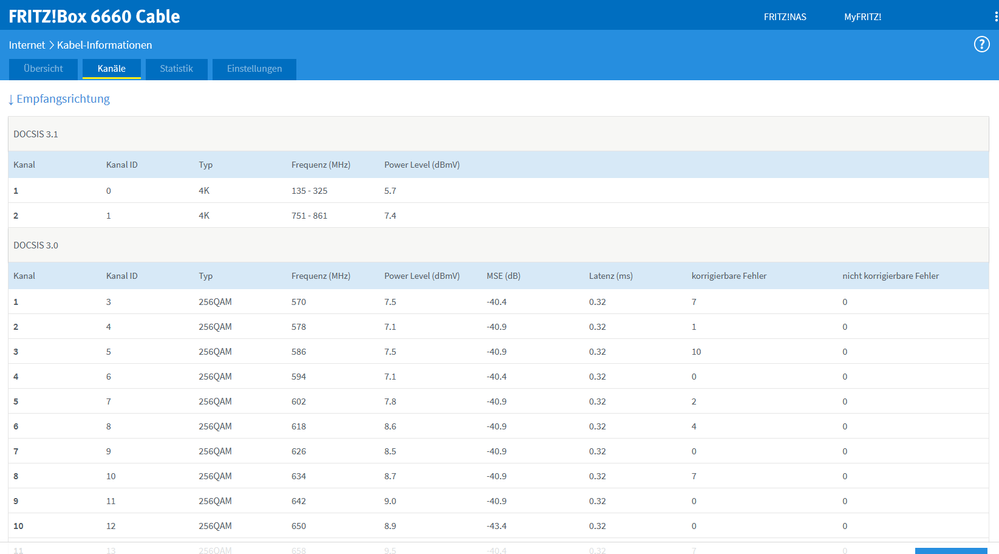Select the Kanäle tab
Image resolution: width=999 pixels, height=554 pixels.
click(111, 69)
